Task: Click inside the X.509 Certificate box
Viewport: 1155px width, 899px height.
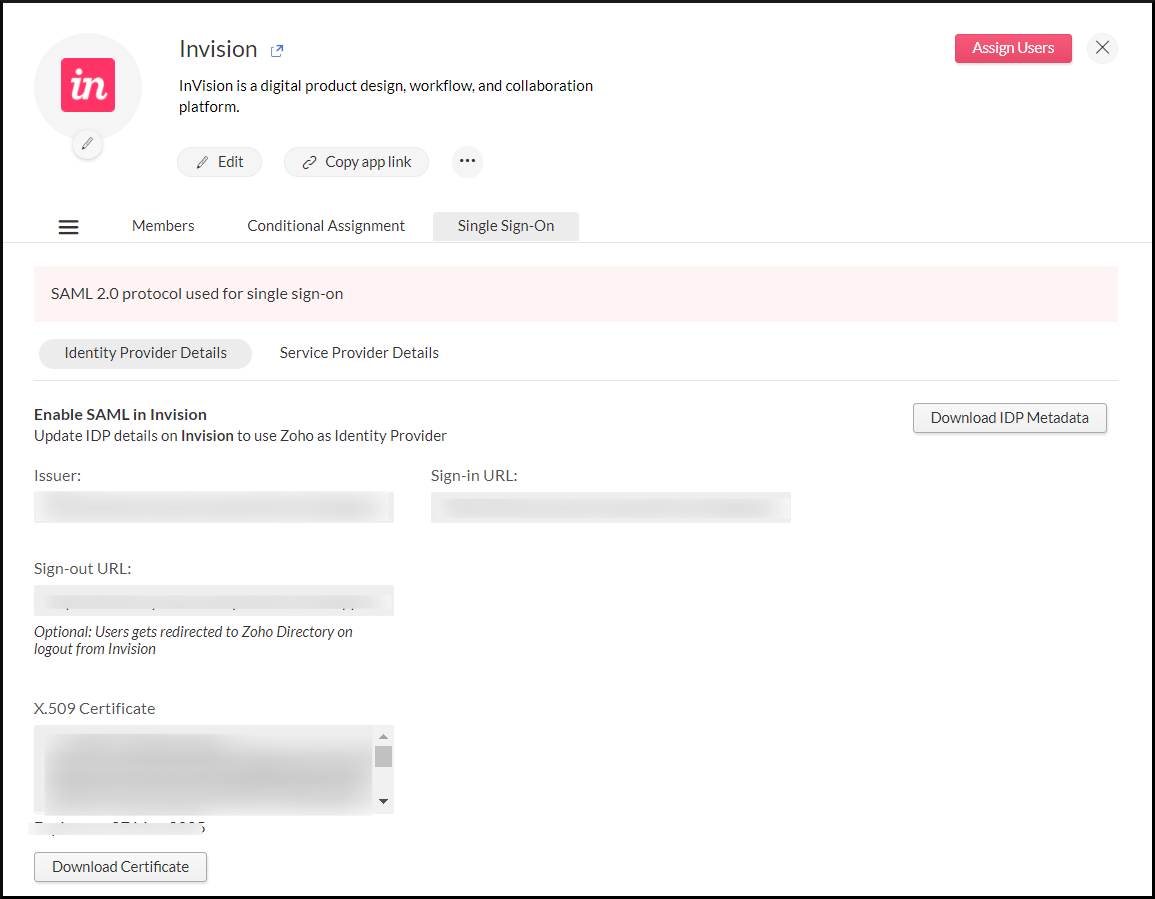Action: tap(204, 769)
